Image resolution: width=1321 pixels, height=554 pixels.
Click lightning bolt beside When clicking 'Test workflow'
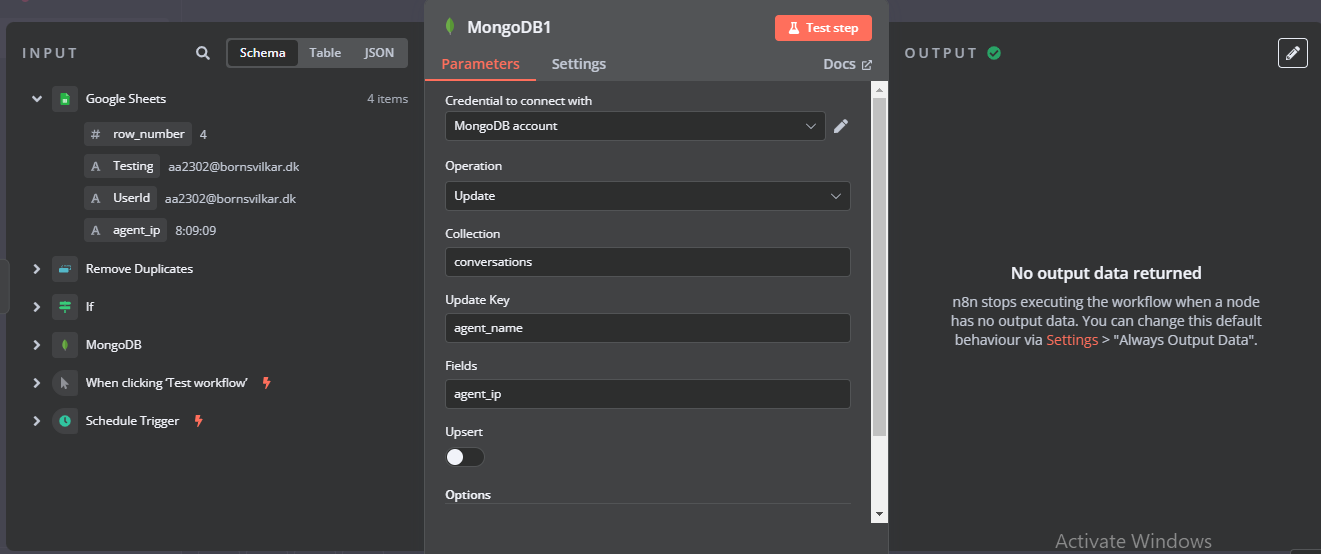click(266, 383)
